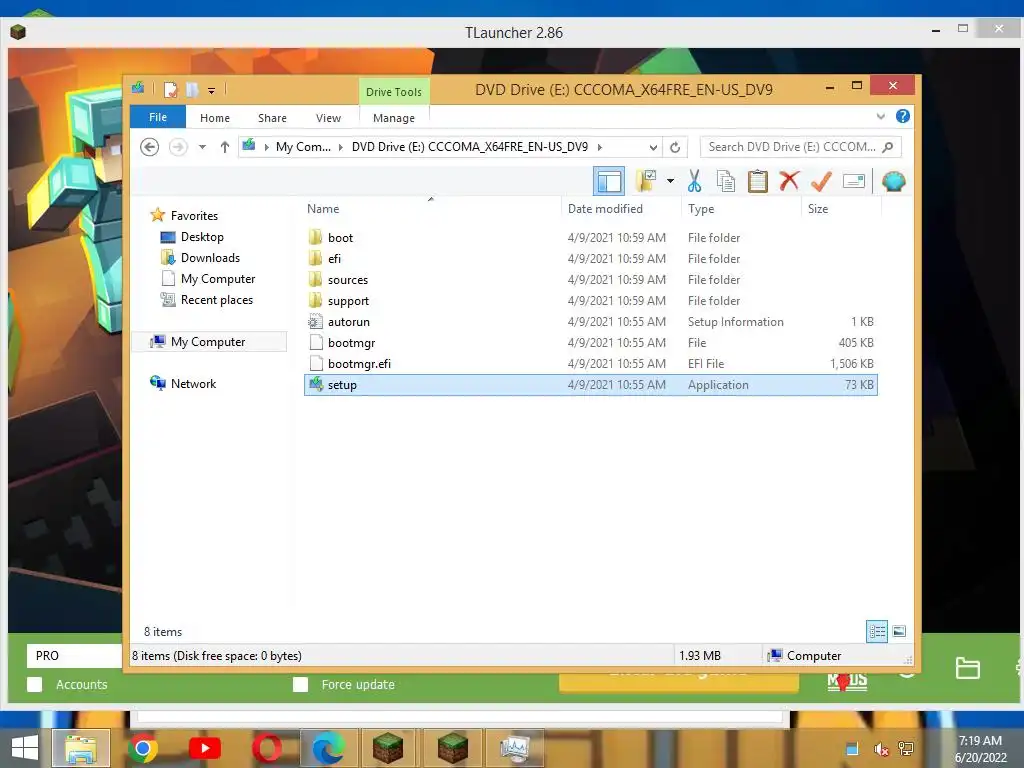Select the highlighted My Computer tree node
This screenshot has width=1024, height=768.
coord(209,342)
